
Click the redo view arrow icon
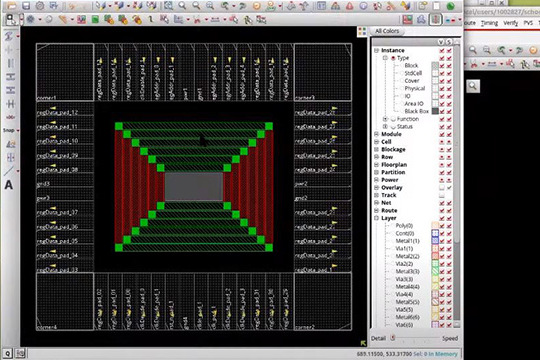(x=242, y=6)
